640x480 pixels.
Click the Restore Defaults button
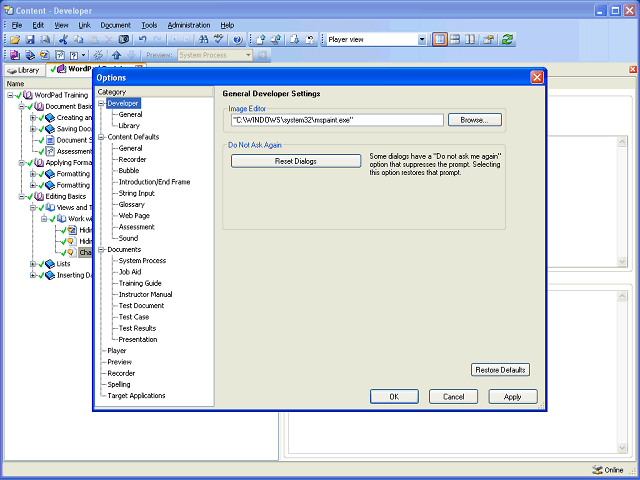(500, 370)
